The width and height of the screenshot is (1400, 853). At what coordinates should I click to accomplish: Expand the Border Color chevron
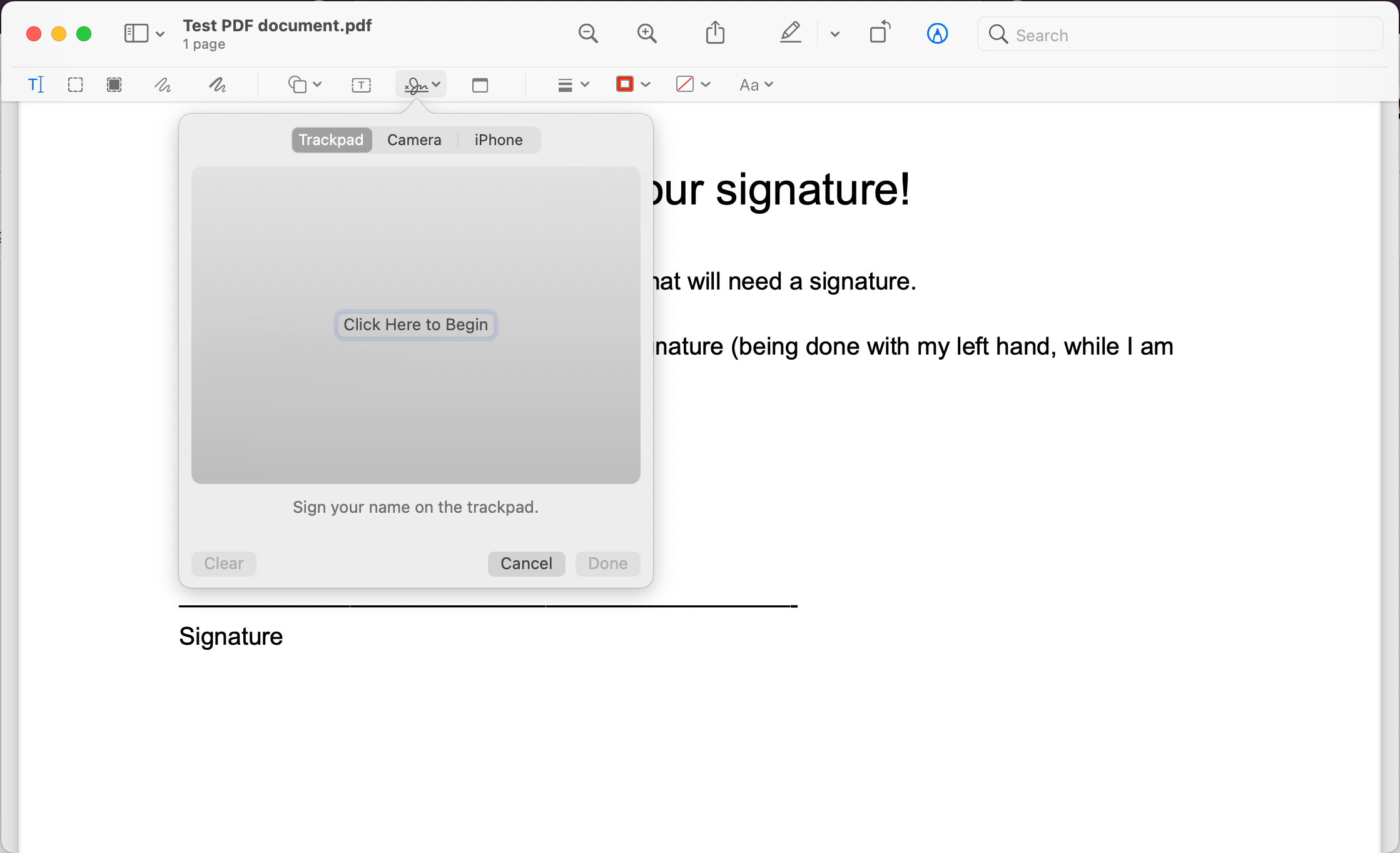click(646, 84)
